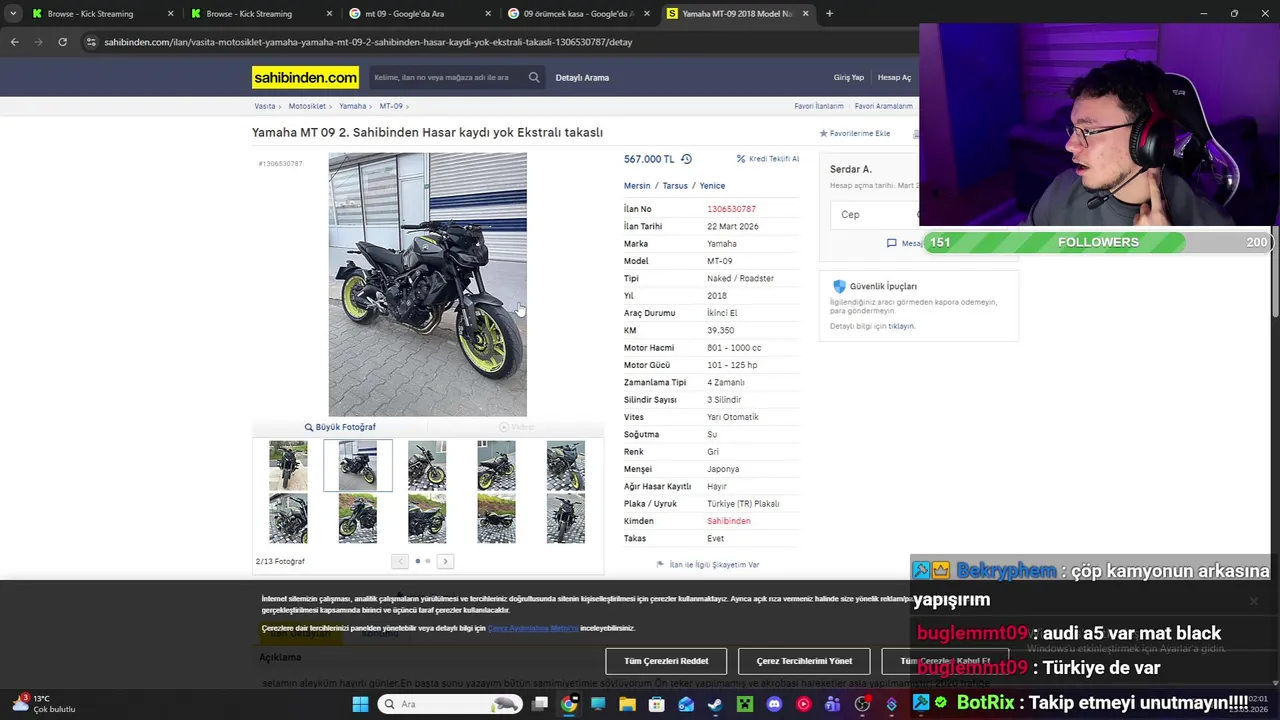This screenshot has width=1280, height=720.
Task: Open Task View from the taskbar
Action: (540, 704)
